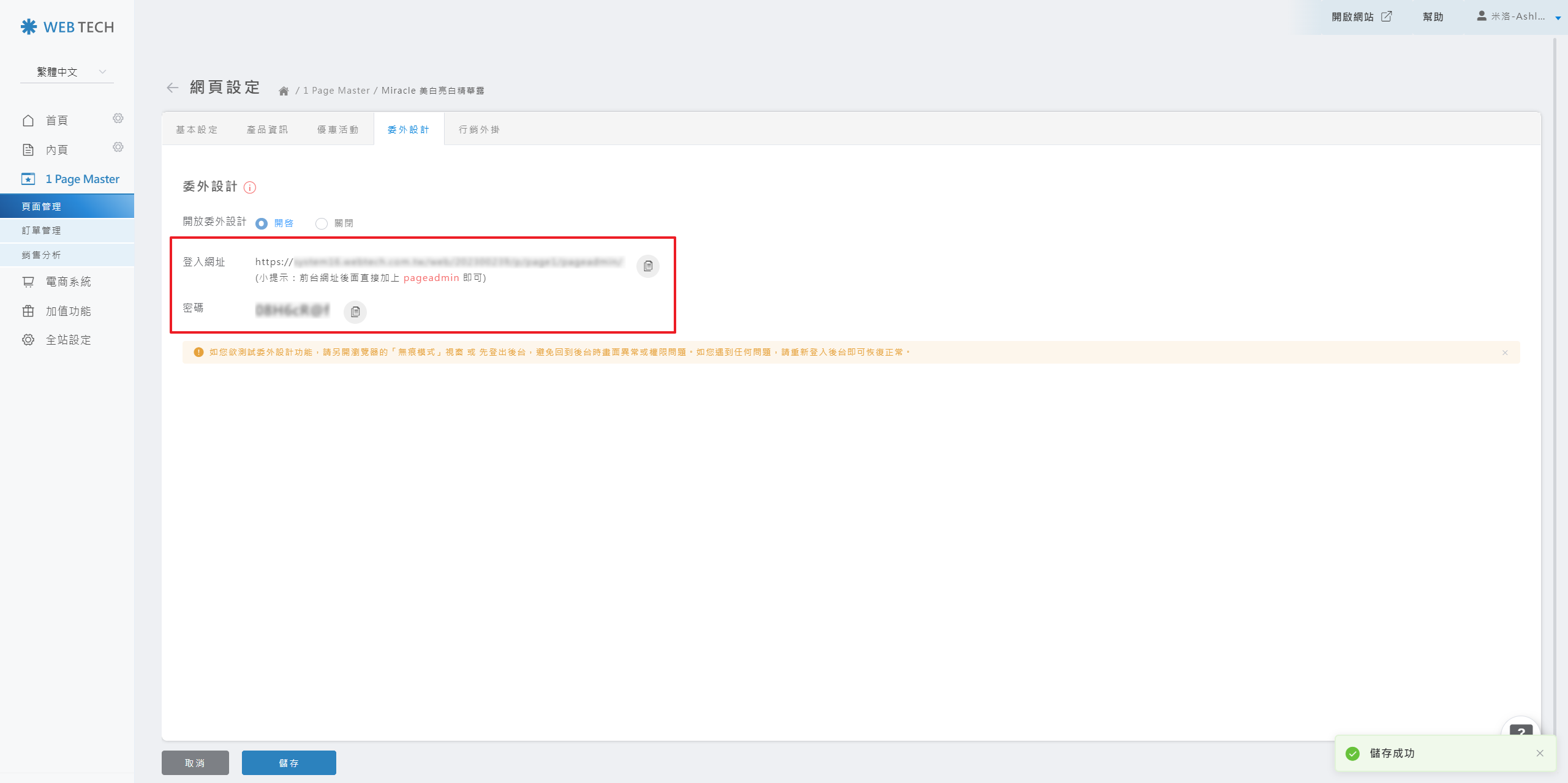1568x783 pixels.
Task: Click the info icon beside 委外設計 heading
Action: pyautogui.click(x=250, y=187)
